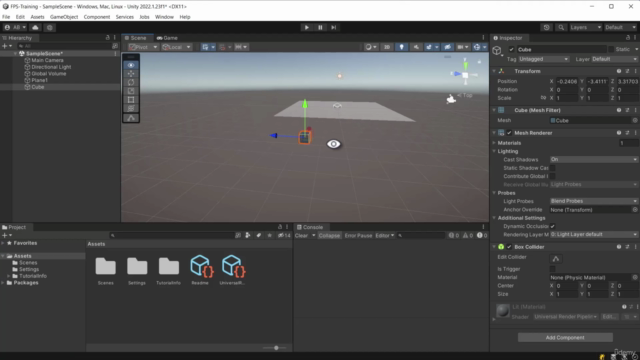Viewport: 640px width, 360px height.
Task: Open the Cast Shadows dropdown
Action: point(593,160)
